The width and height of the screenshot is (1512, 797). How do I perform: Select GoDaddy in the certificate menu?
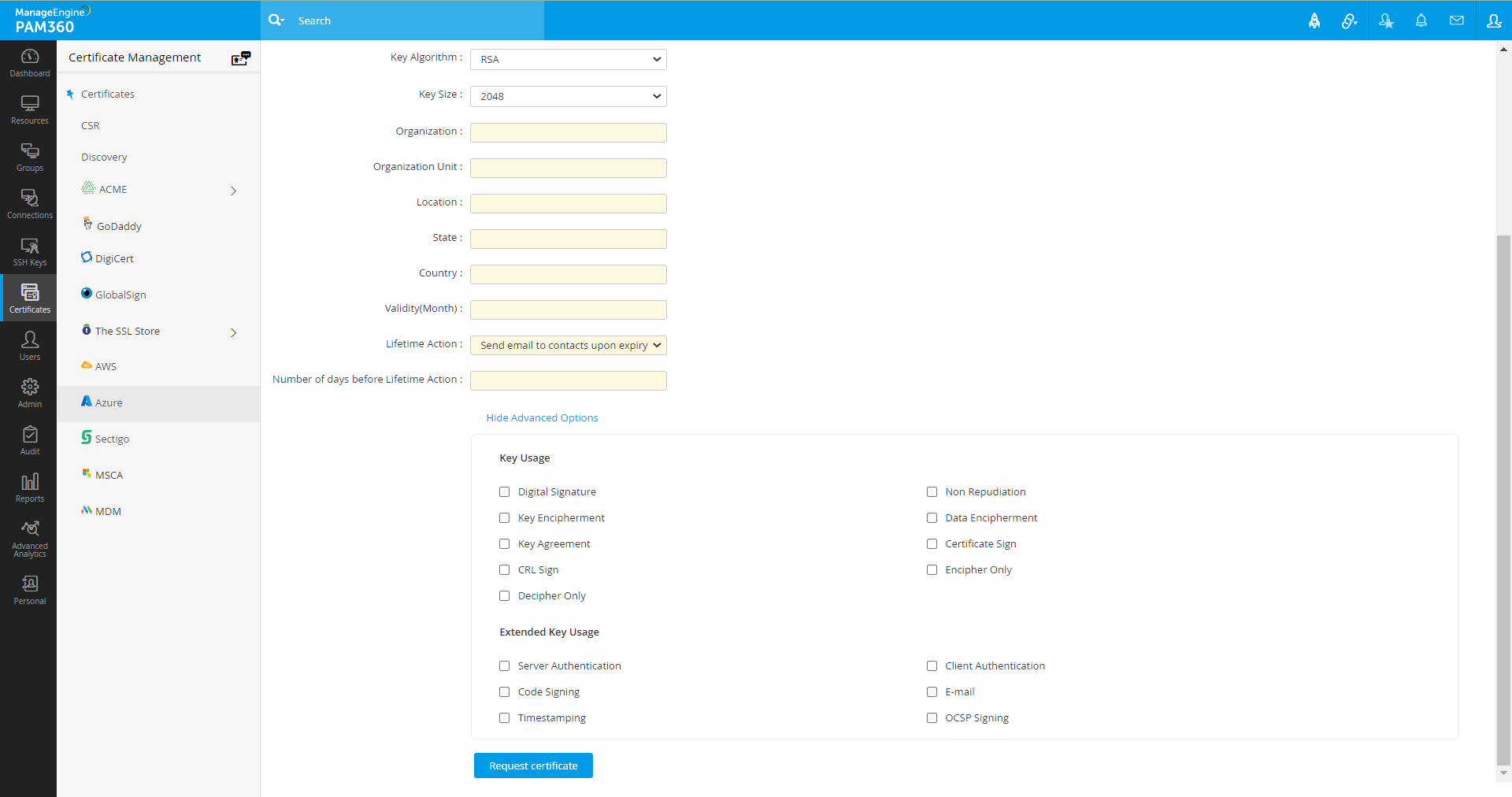119,227
